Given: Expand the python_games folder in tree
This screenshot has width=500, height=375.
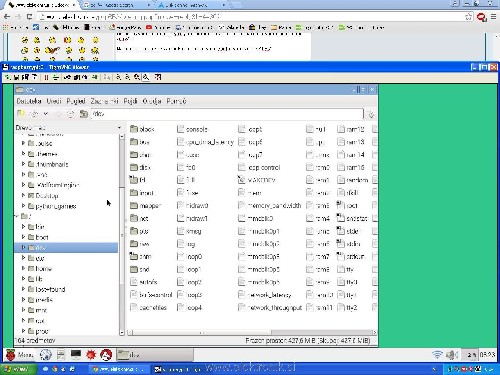Looking at the screenshot, I should (23, 206).
